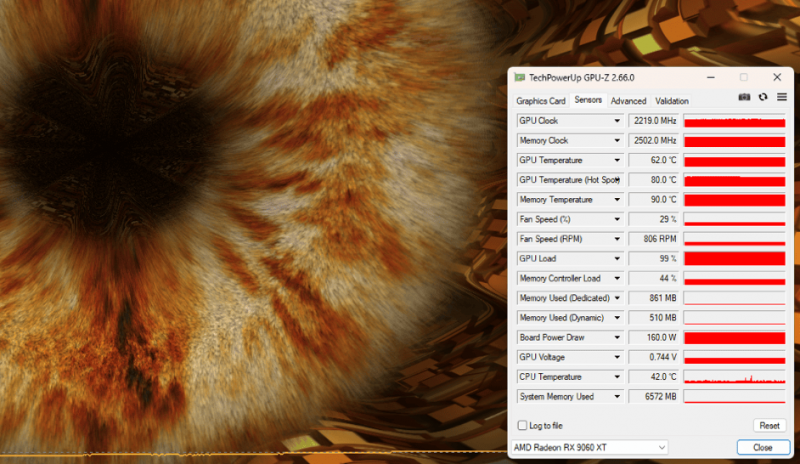Click the refresh sensors icon

click(x=763, y=97)
